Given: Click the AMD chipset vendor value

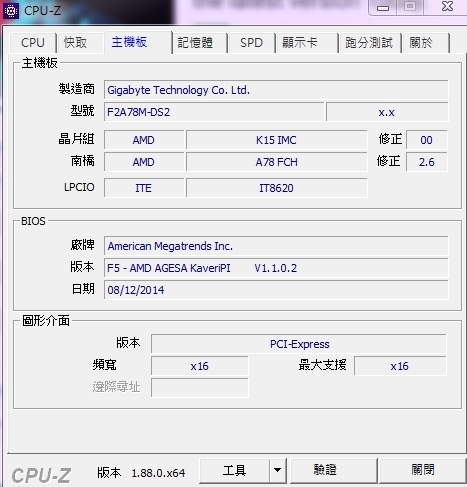Looking at the screenshot, I should pyautogui.click(x=144, y=140).
